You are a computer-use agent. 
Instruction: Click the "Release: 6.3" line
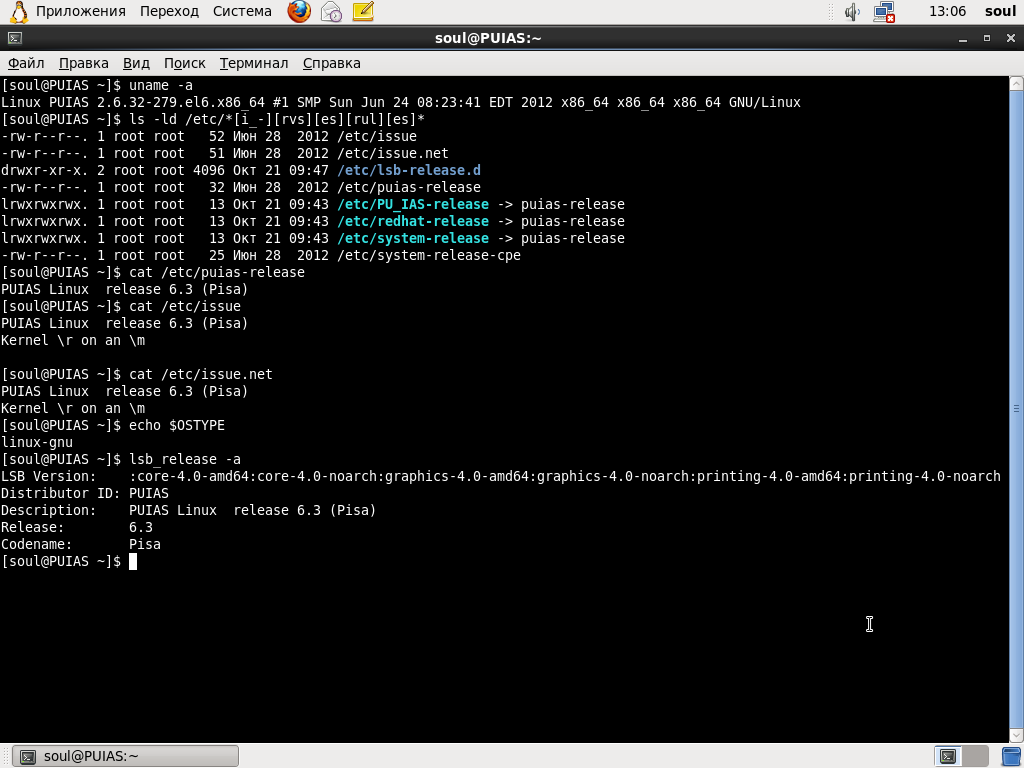click(77, 527)
